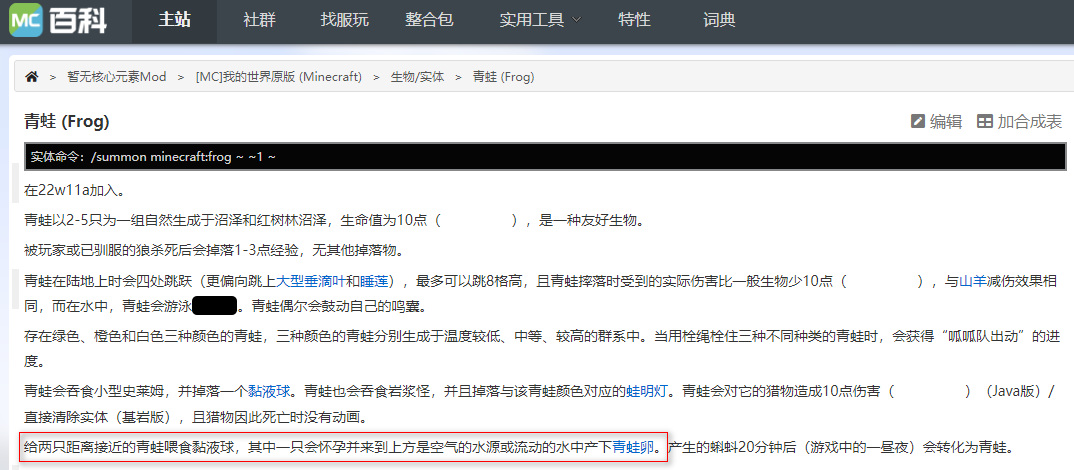Click the MC百科 site logo
Screen dimensions: 1074x470
(58, 19)
